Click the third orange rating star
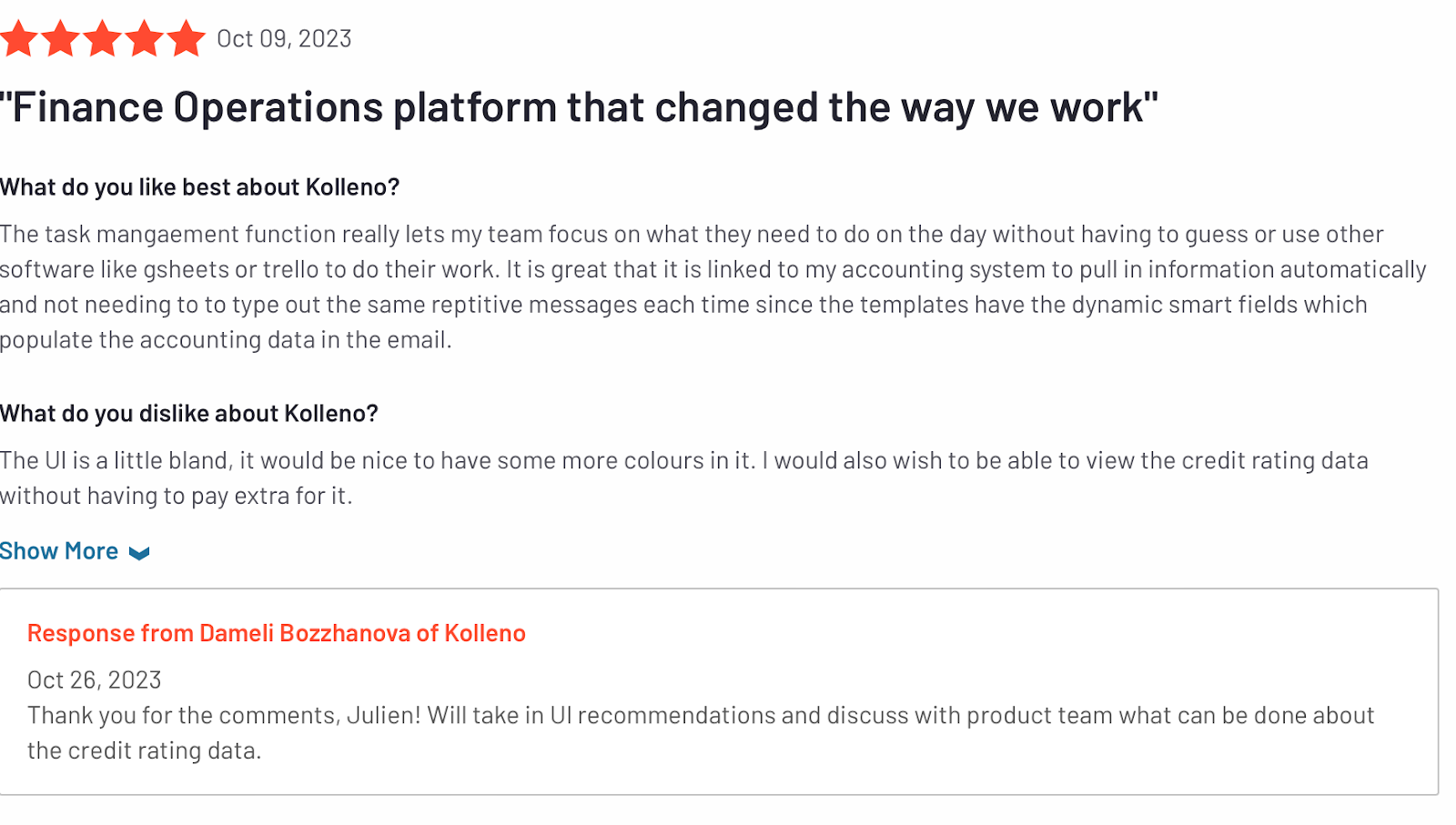 [102, 39]
